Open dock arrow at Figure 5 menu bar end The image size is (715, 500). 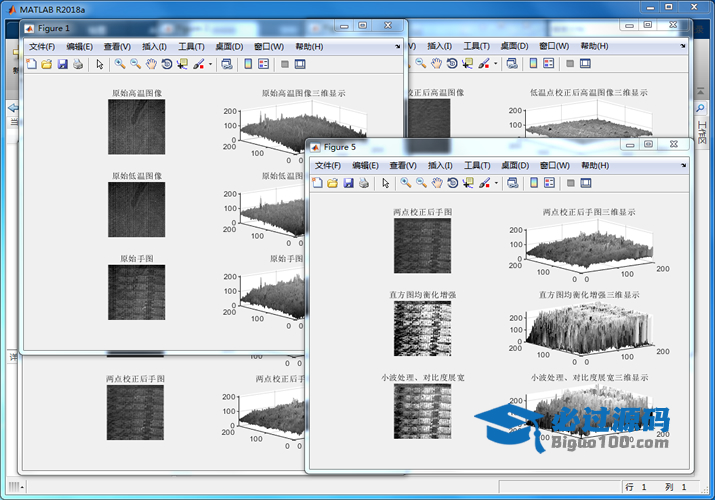pos(683,165)
